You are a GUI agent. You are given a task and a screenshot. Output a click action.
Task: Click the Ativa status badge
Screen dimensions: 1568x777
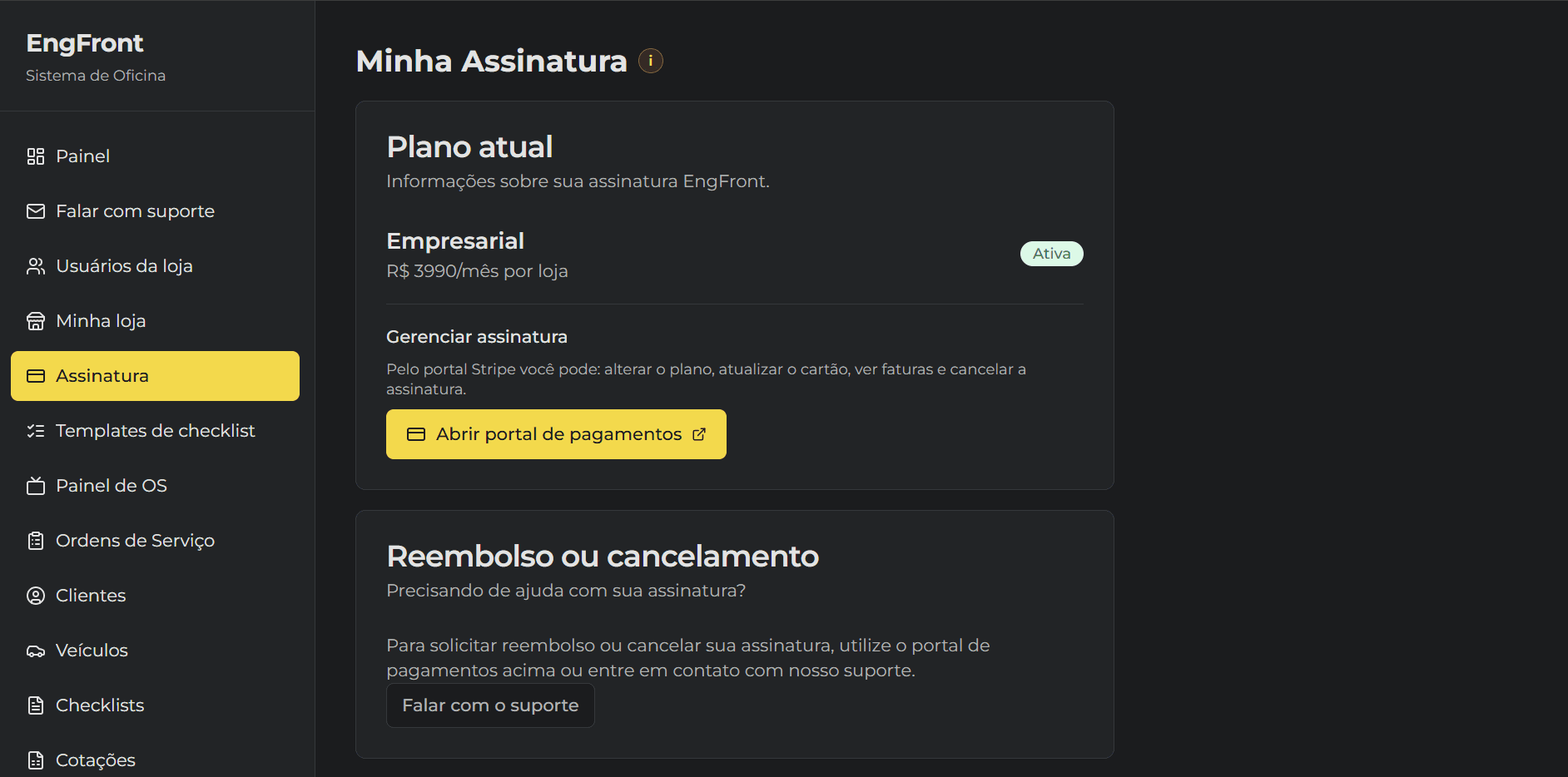tap(1051, 253)
